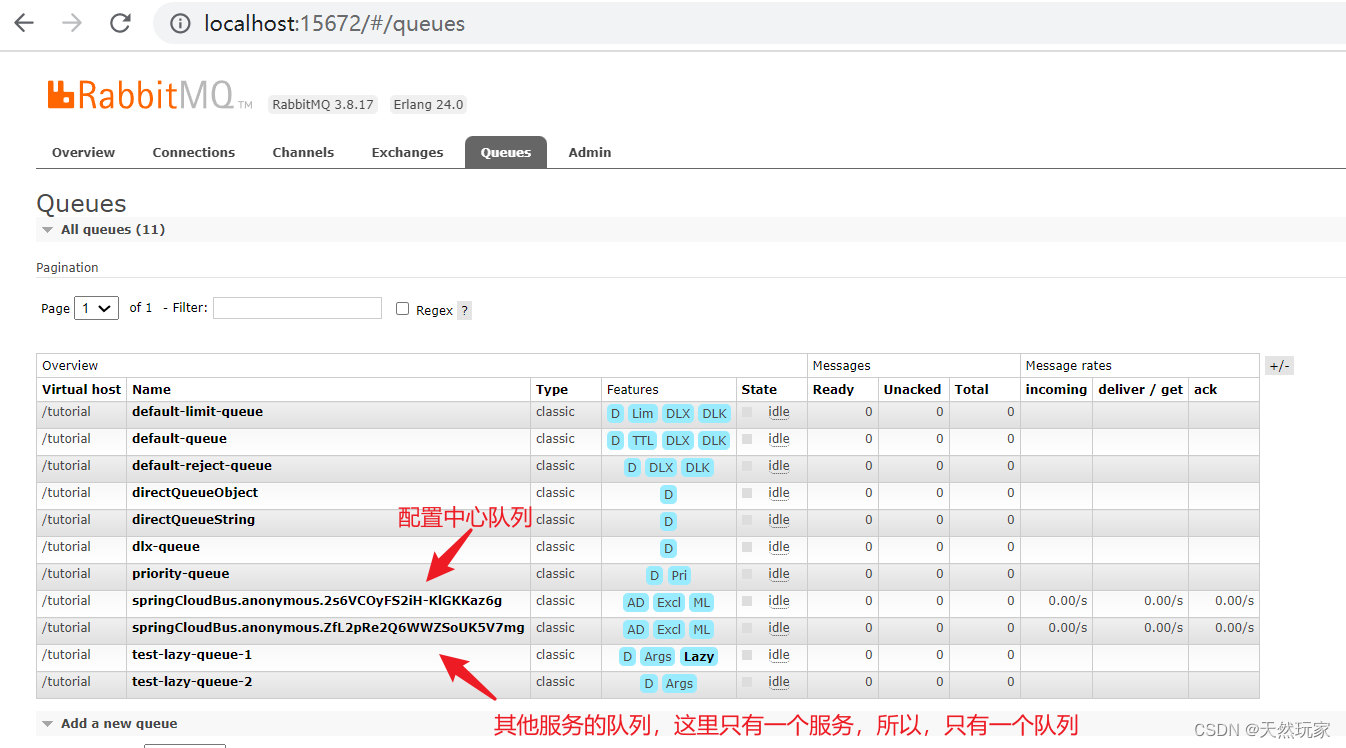Click the Filter text field

pos(297,308)
